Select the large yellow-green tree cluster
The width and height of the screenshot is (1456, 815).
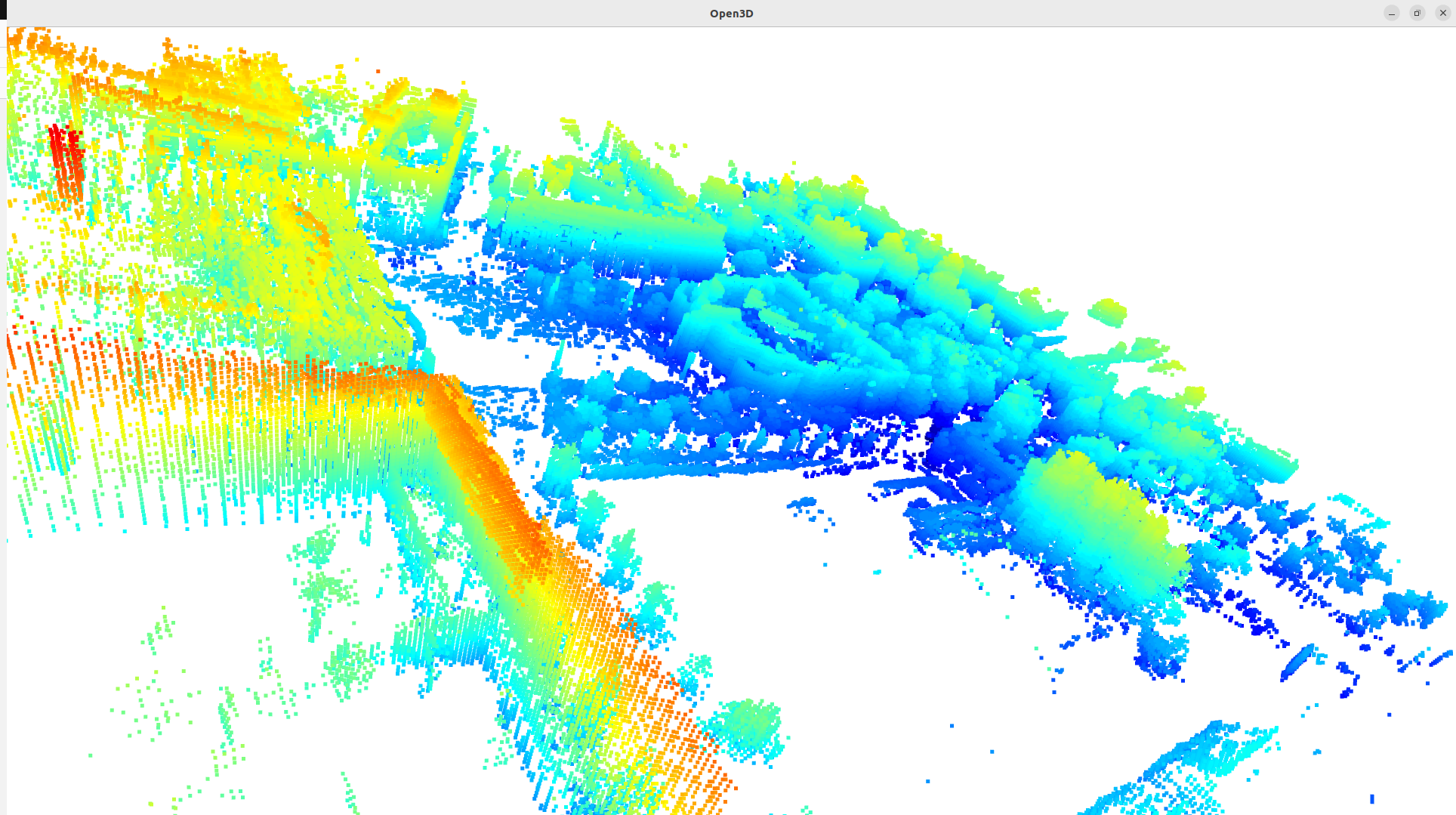pyautogui.click(x=1091, y=521)
